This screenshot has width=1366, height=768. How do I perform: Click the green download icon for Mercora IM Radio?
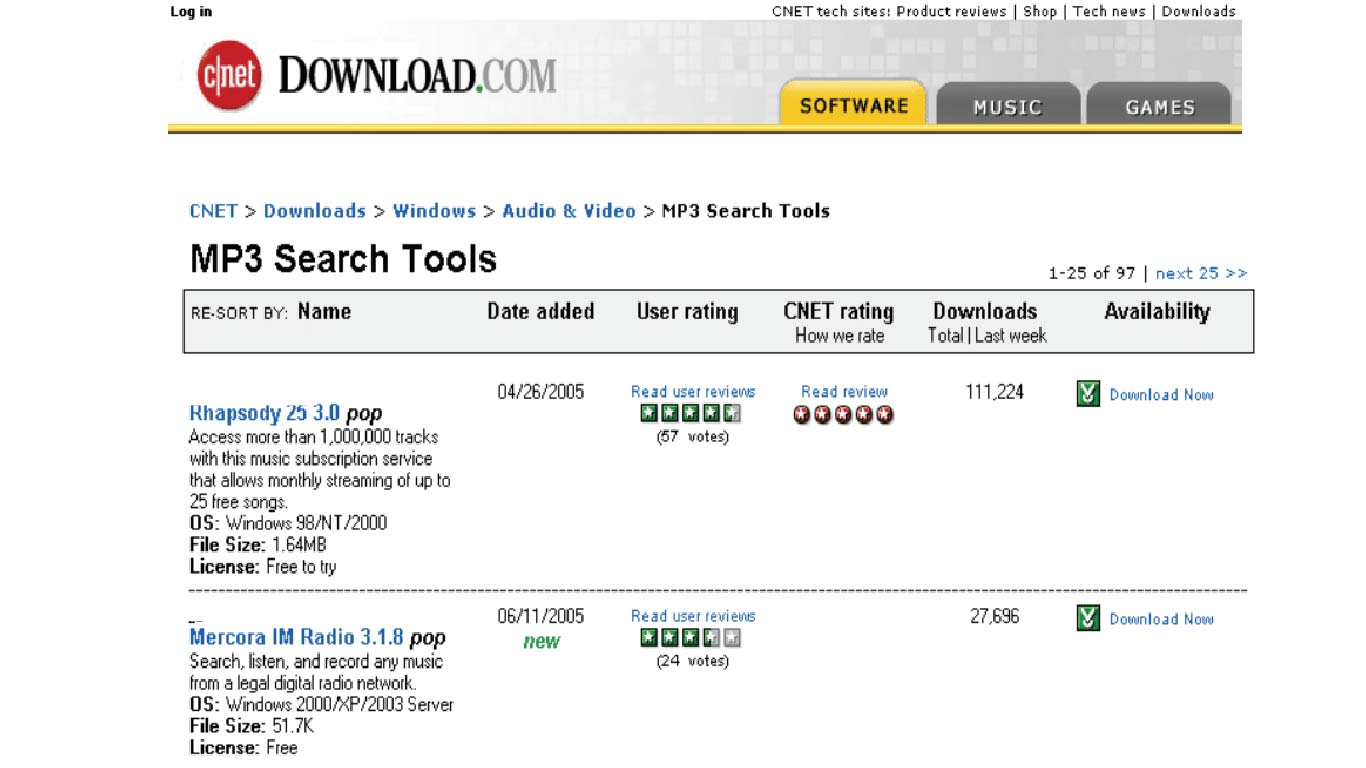(x=1088, y=618)
